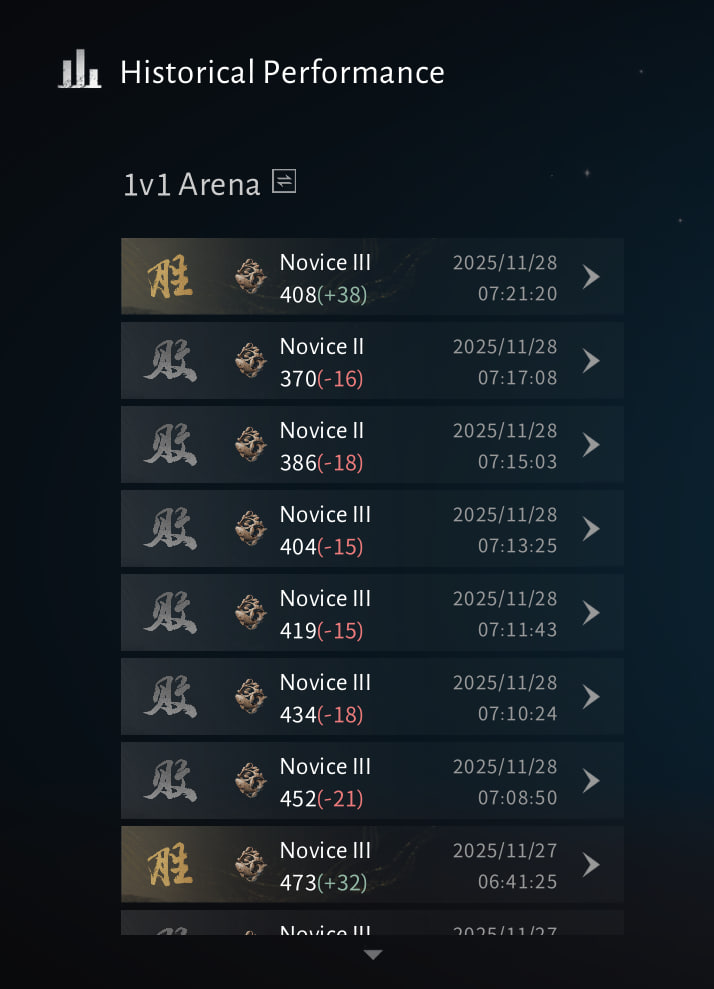Click the Historical Performance bar chart icon
Viewport: 714px width, 989px height.
click(x=80, y=69)
